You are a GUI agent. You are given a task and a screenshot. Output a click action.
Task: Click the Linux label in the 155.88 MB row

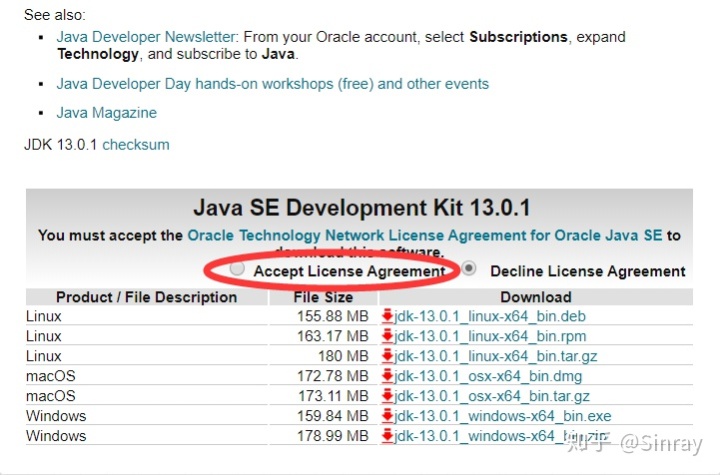coord(44,316)
